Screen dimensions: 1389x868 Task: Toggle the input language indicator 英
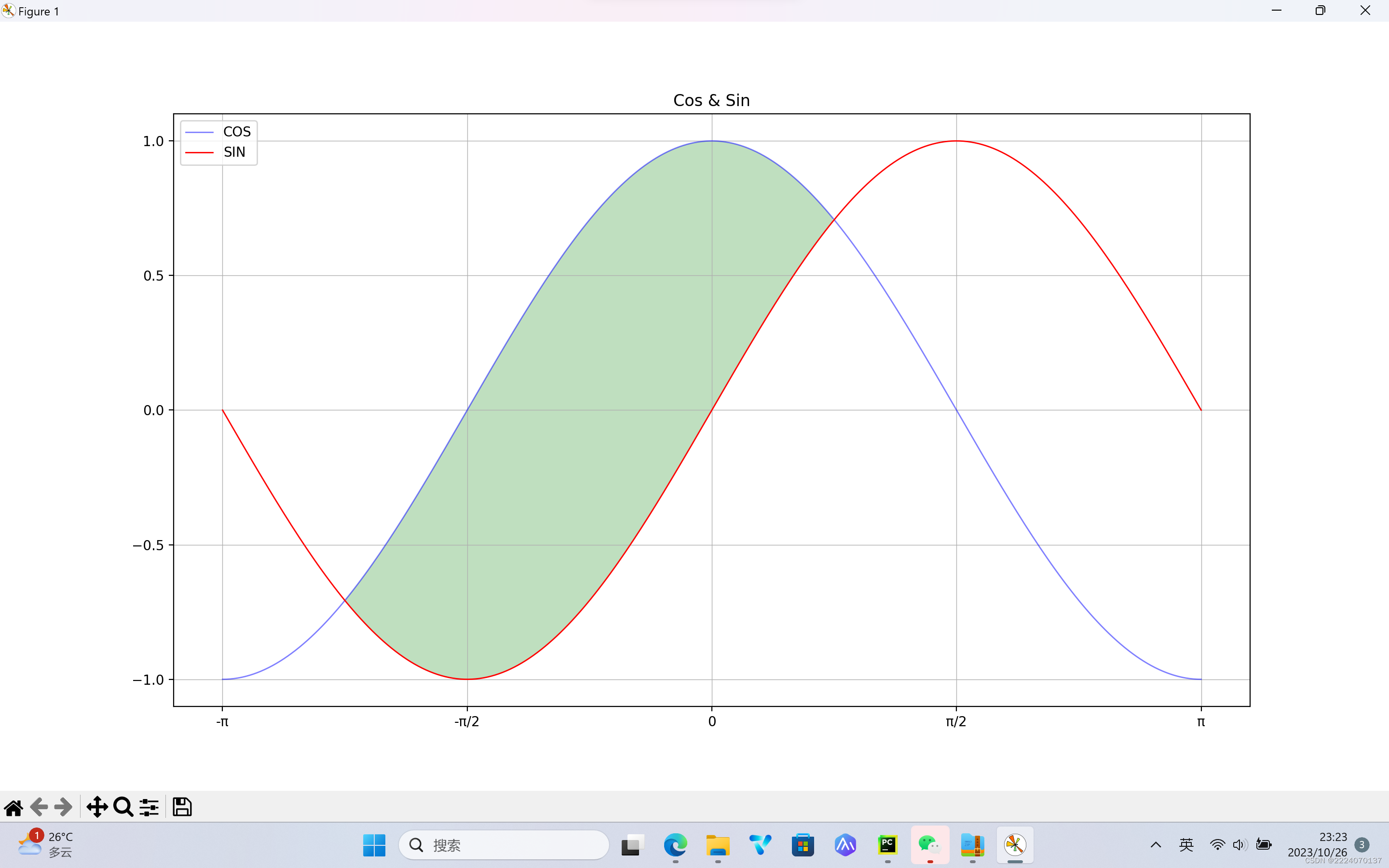coord(1186,845)
